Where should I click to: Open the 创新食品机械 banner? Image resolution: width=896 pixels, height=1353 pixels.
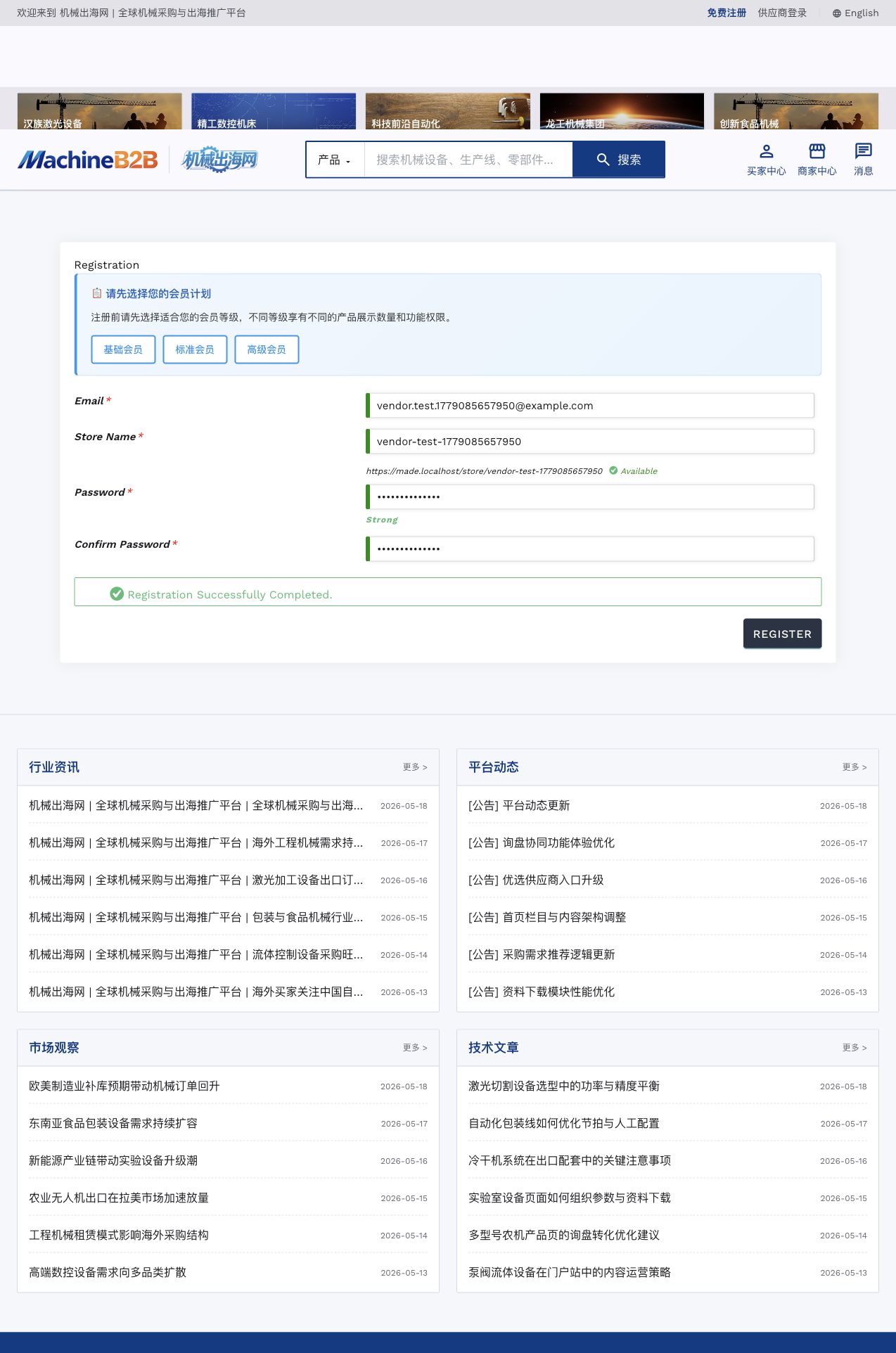796,111
